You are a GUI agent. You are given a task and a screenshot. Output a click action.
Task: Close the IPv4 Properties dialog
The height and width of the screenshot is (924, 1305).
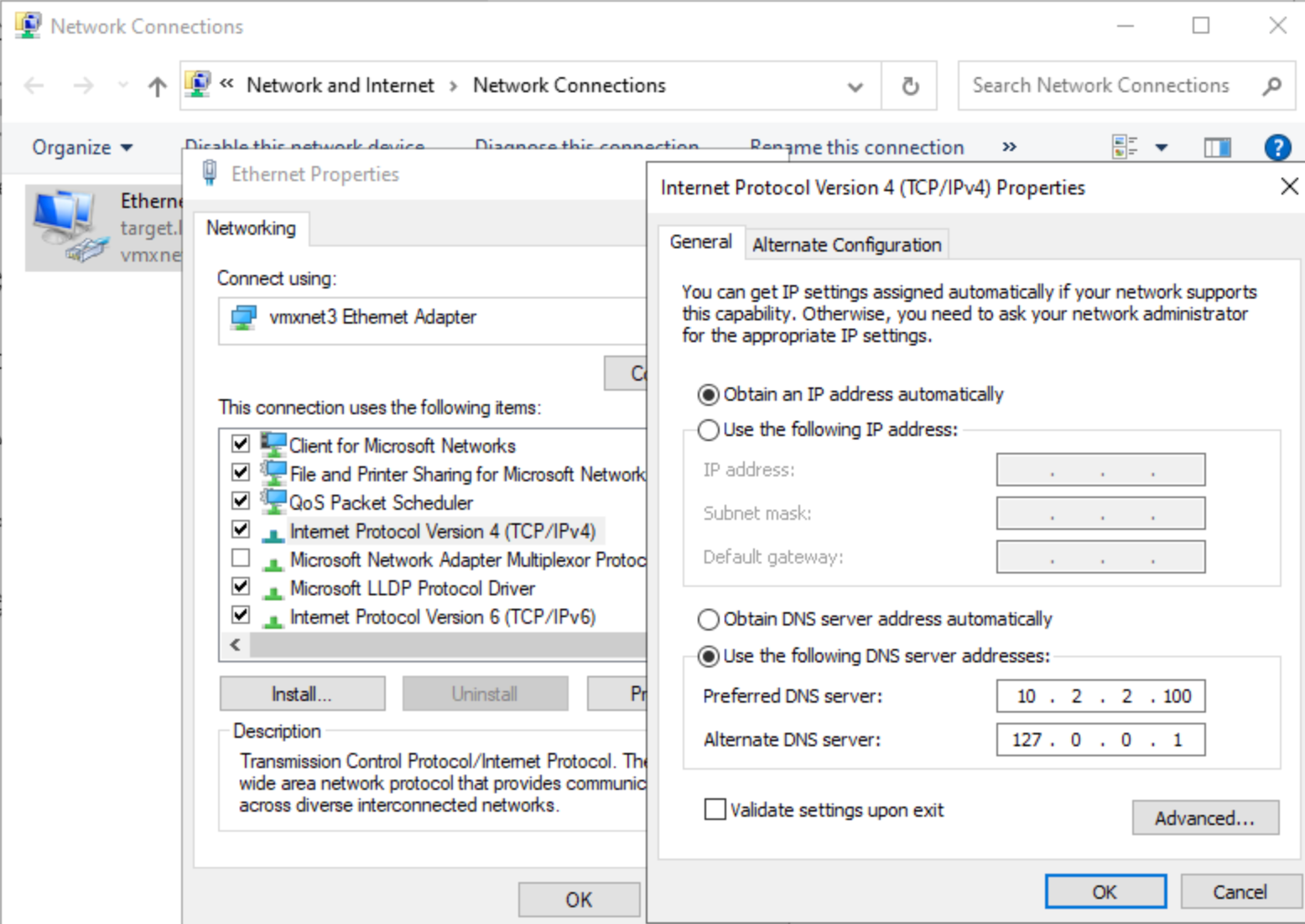coord(1289,186)
